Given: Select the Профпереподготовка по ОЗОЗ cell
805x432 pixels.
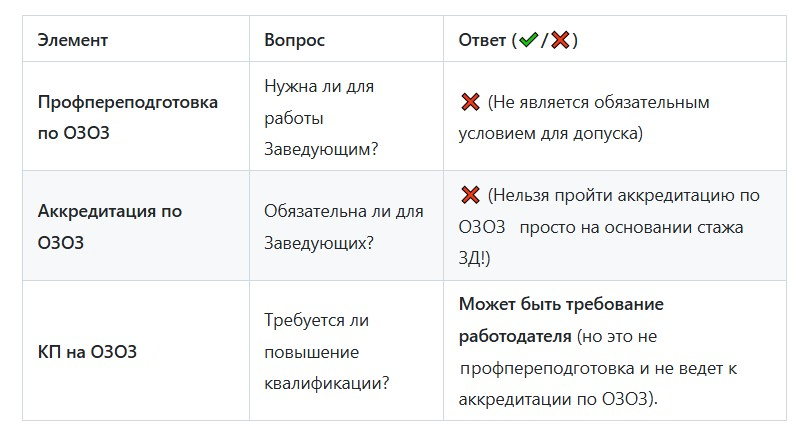Looking at the screenshot, I should point(127,117).
